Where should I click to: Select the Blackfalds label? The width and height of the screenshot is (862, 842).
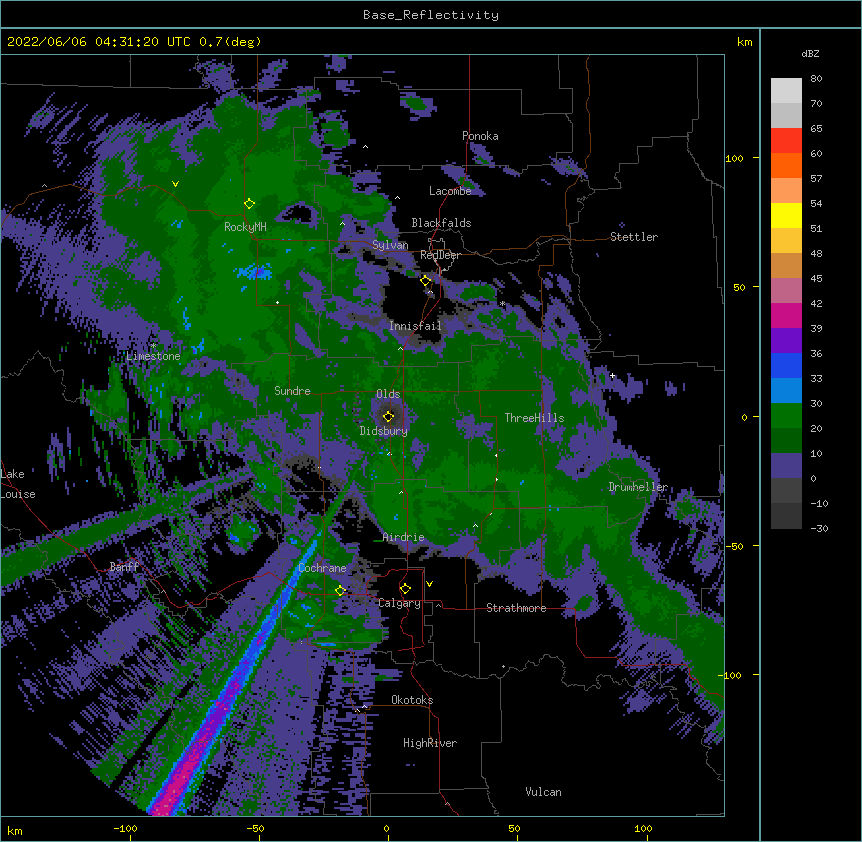point(441,223)
